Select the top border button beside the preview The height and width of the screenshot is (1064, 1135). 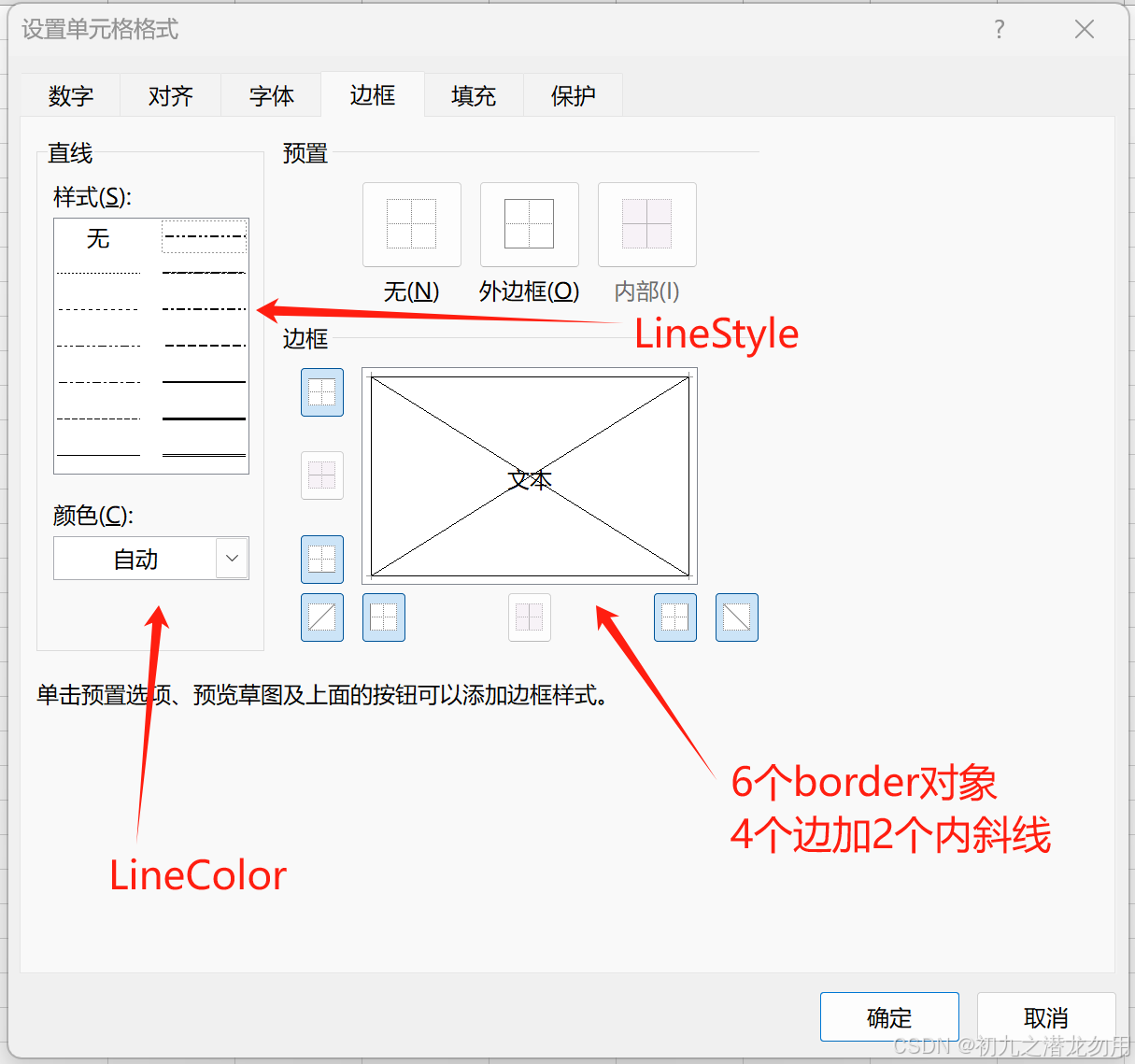click(x=321, y=392)
